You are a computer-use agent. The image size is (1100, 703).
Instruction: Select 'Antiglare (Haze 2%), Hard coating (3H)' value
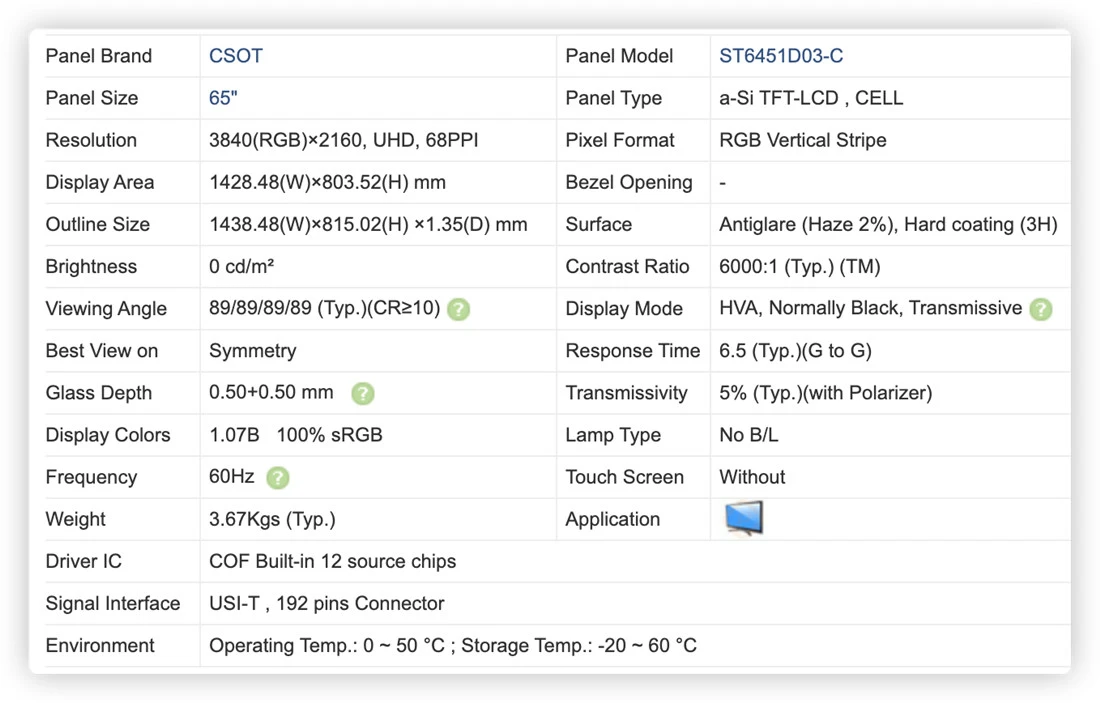point(888,225)
